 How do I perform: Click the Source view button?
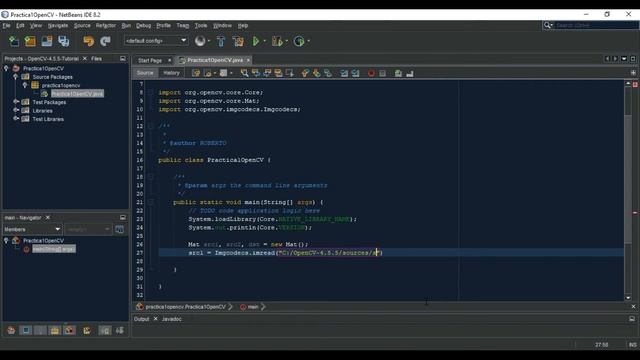click(145, 73)
